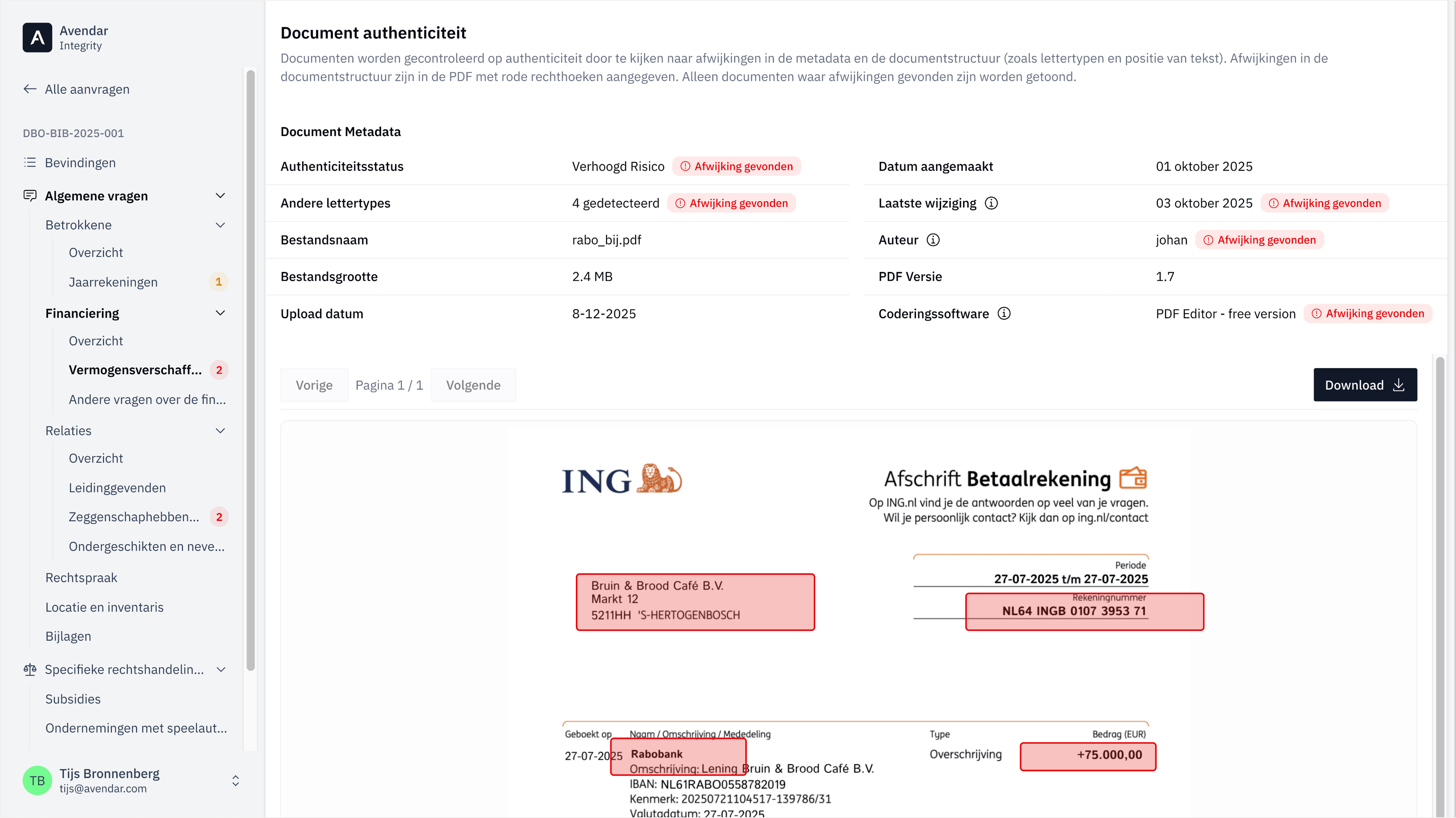This screenshot has width=1456, height=818.
Task: Open Jaarrekeningen in the sidebar
Action: pos(113,282)
